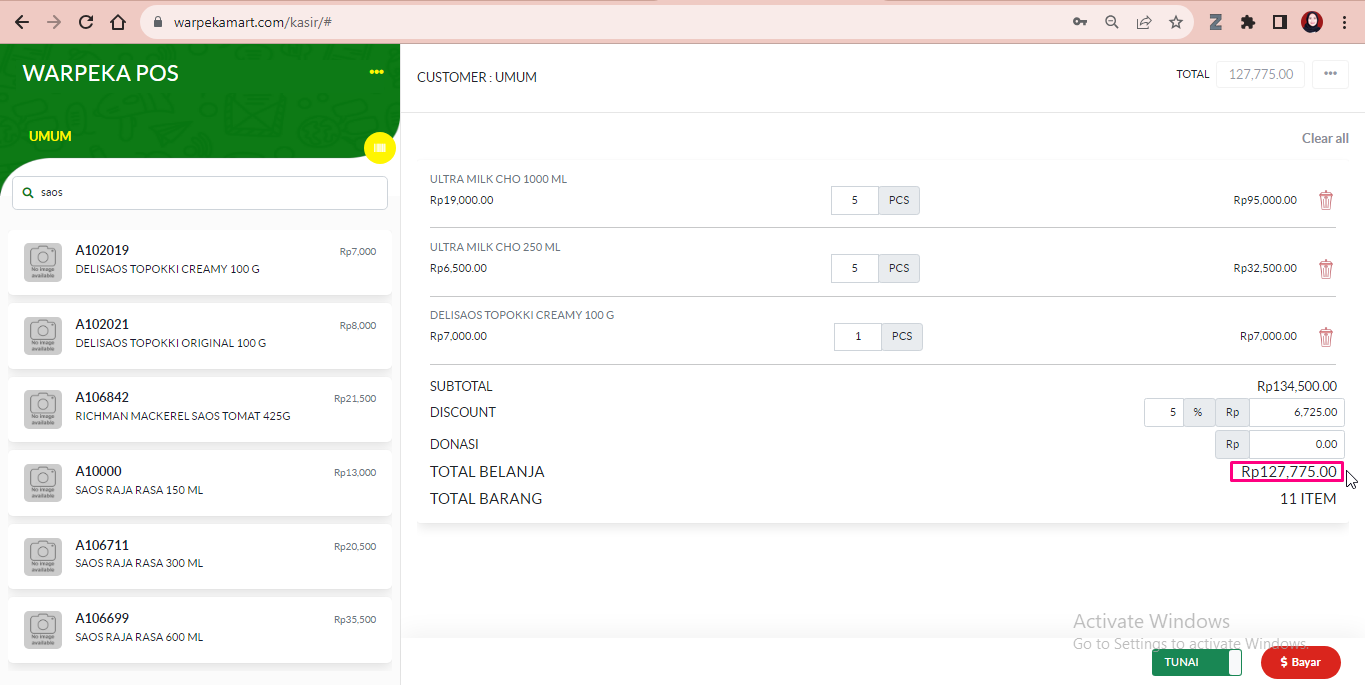The height and width of the screenshot is (685, 1365).
Task: Open the saved passwords key icon
Action: tap(1080, 22)
